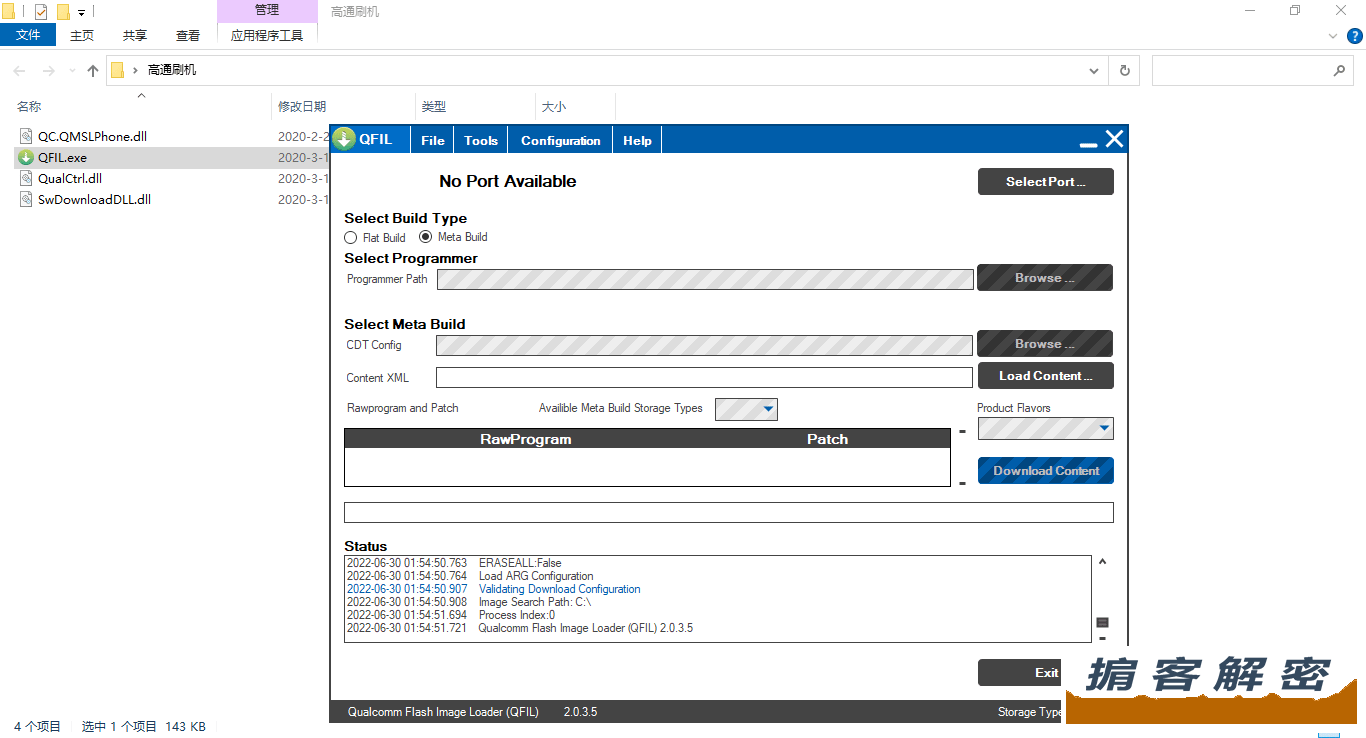1366x738 pixels.
Task: Click the Select Port button
Action: pos(1045,181)
